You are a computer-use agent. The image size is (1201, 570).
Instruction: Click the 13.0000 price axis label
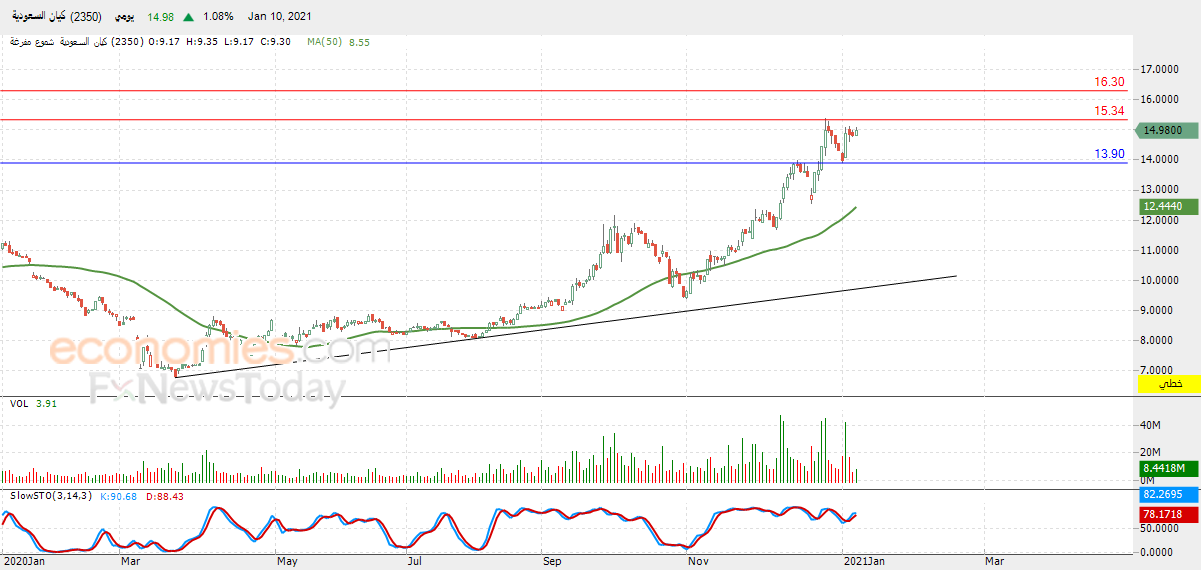1161,189
